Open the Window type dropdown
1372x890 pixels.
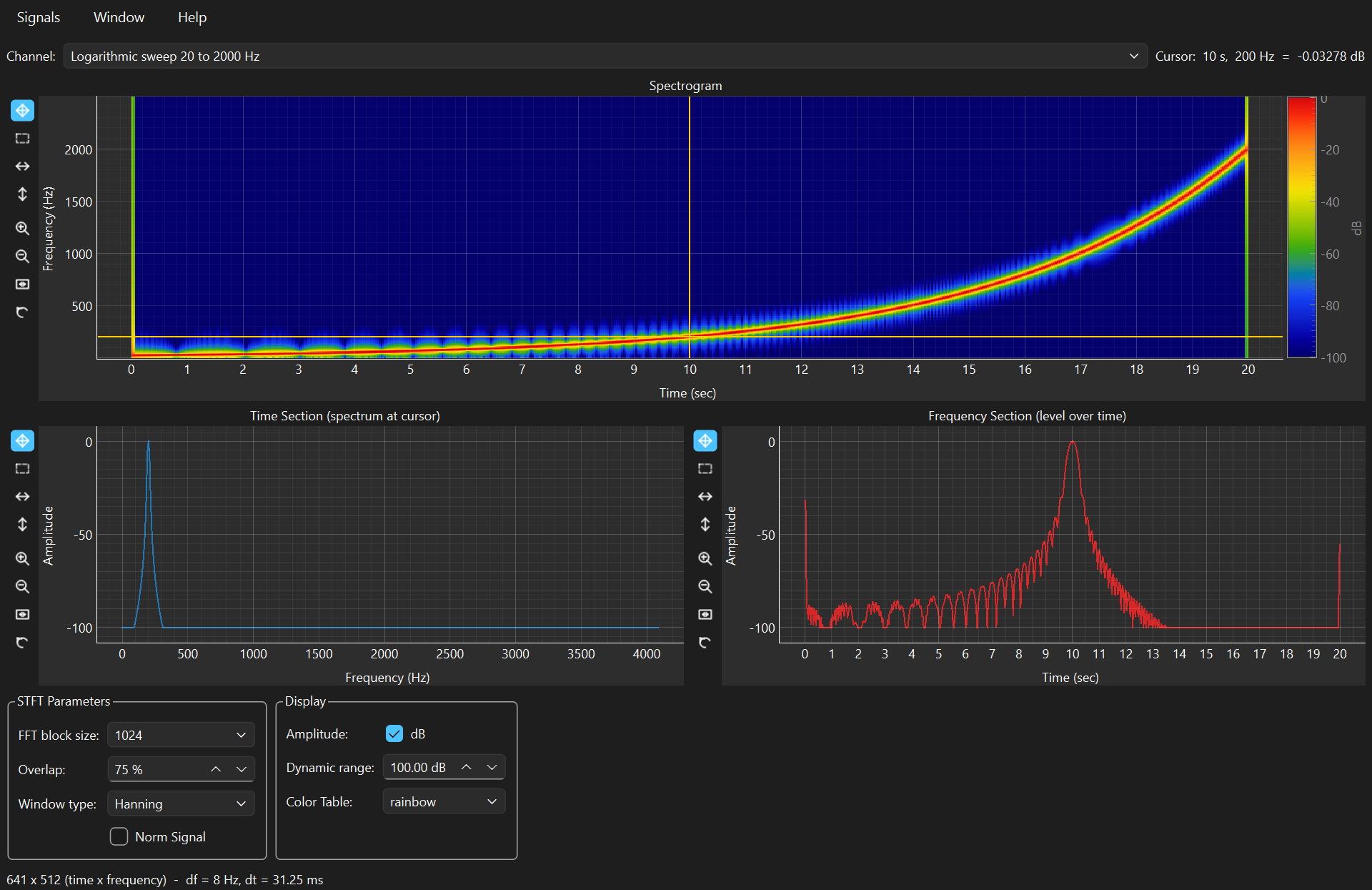(181, 804)
